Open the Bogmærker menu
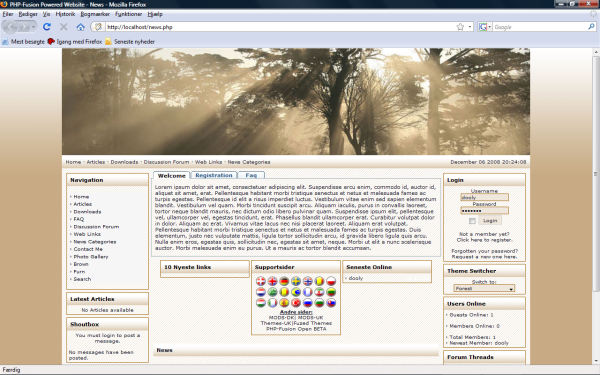The image size is (600, 375). click(95, 14)
